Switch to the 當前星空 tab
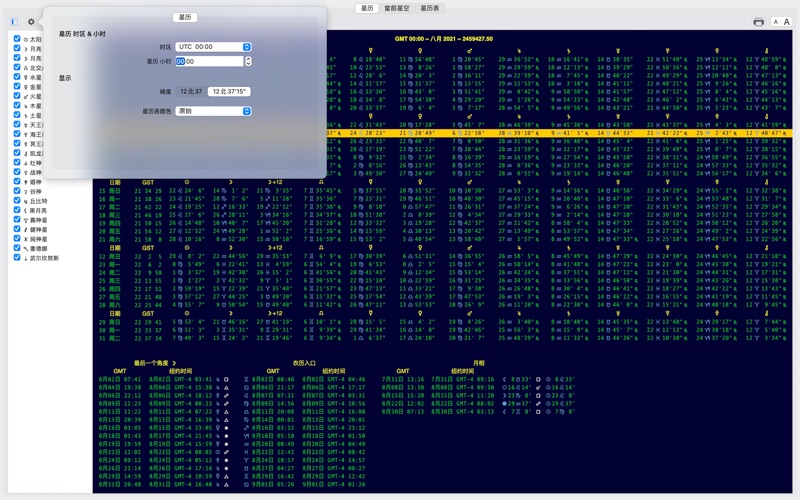The image size is (800, 500). click(x=398, y=8)
